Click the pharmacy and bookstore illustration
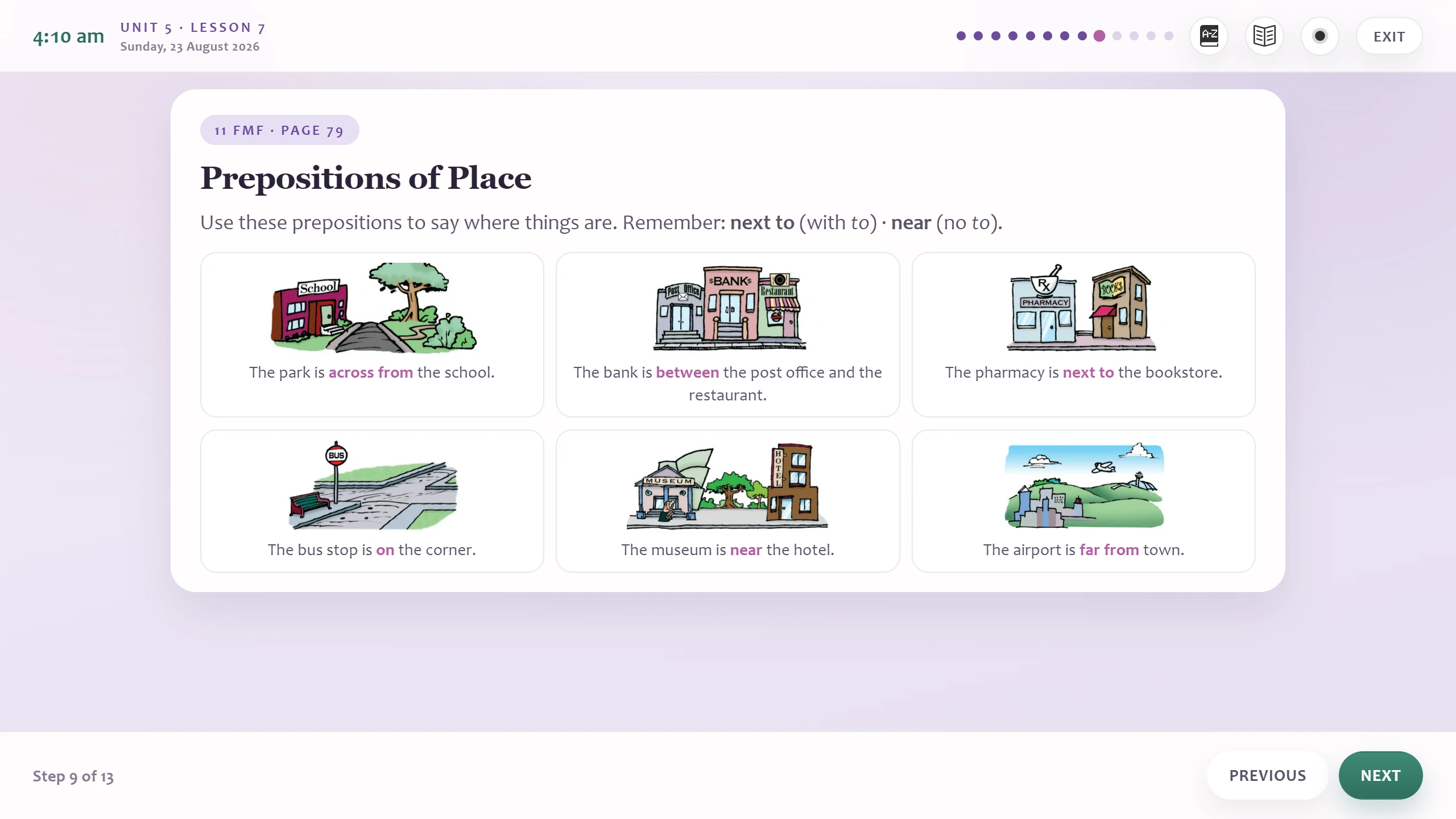The image size is (1456, 819). (1083, 308)
